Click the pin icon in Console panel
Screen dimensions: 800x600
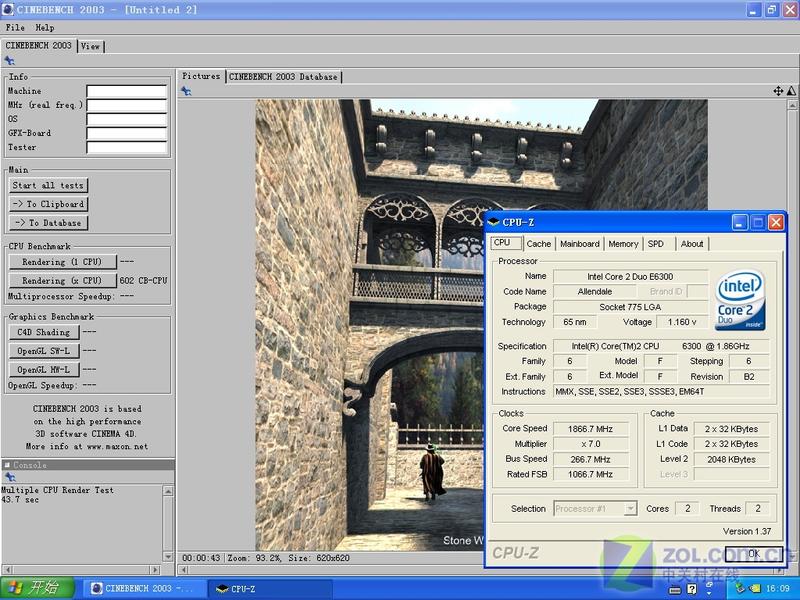pos(10,477)
